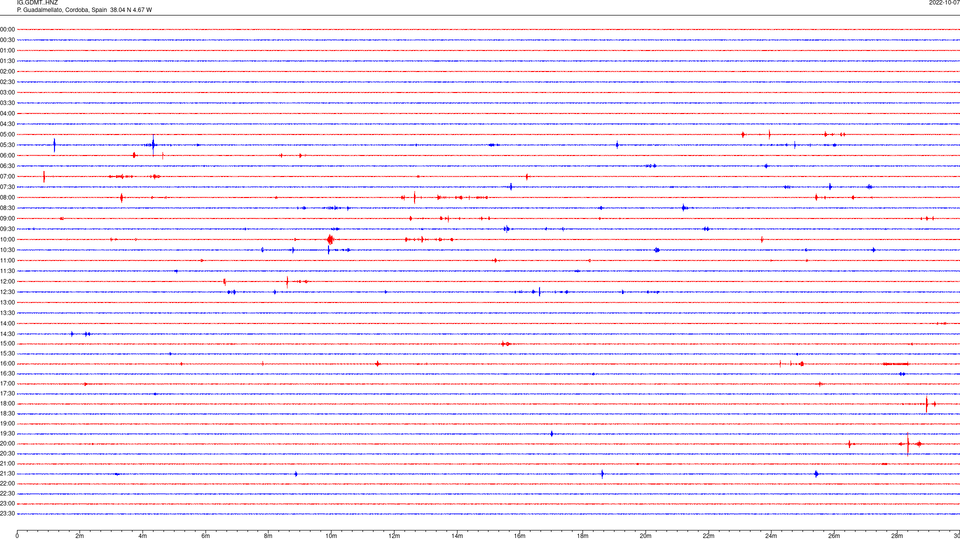This screenshot has height=540, width=960.
Task: Click the large red burst on the 10:00 trace
Action: (x=330, y=239)
